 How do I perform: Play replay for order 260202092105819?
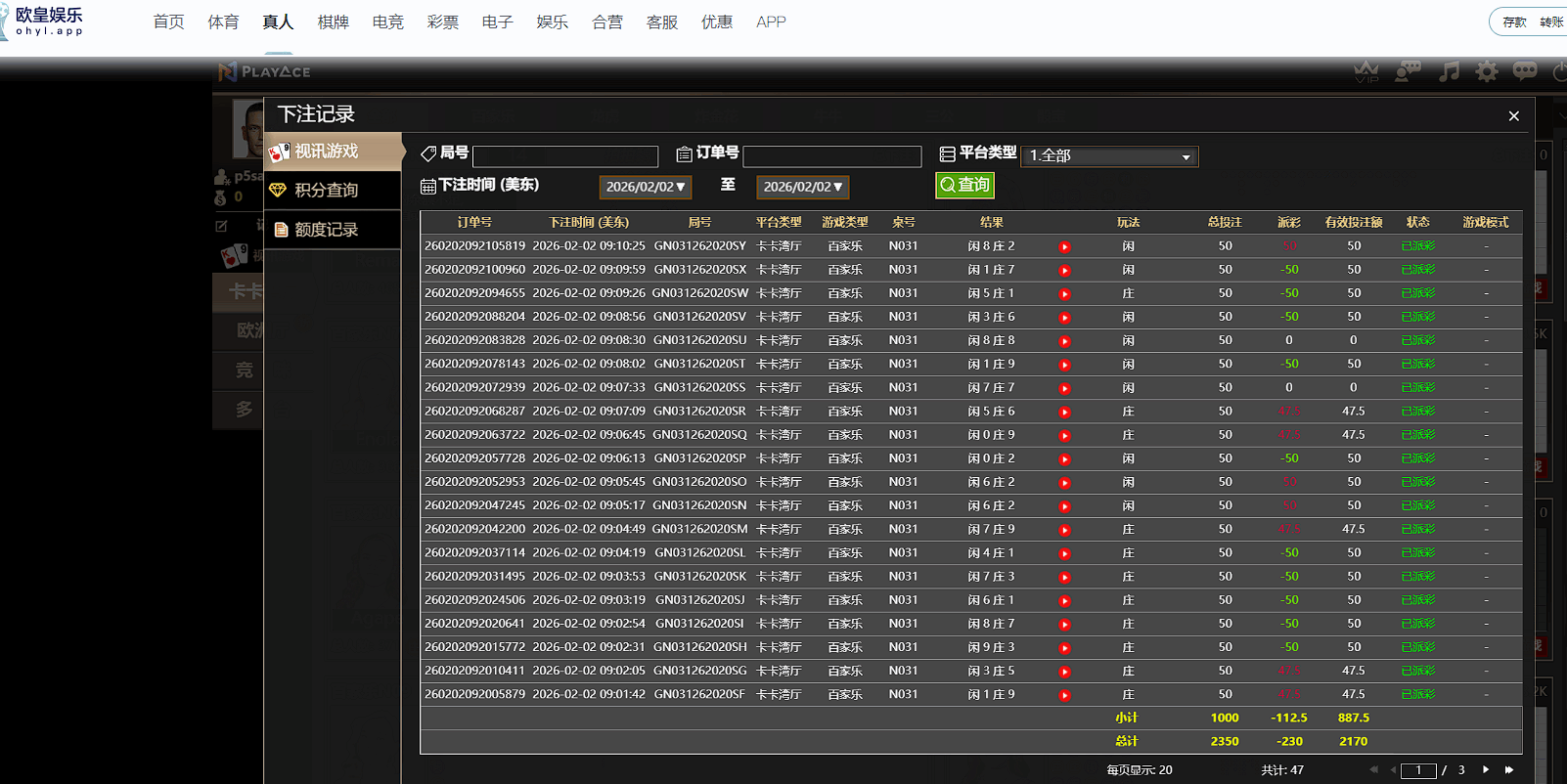click(1064, 247)
